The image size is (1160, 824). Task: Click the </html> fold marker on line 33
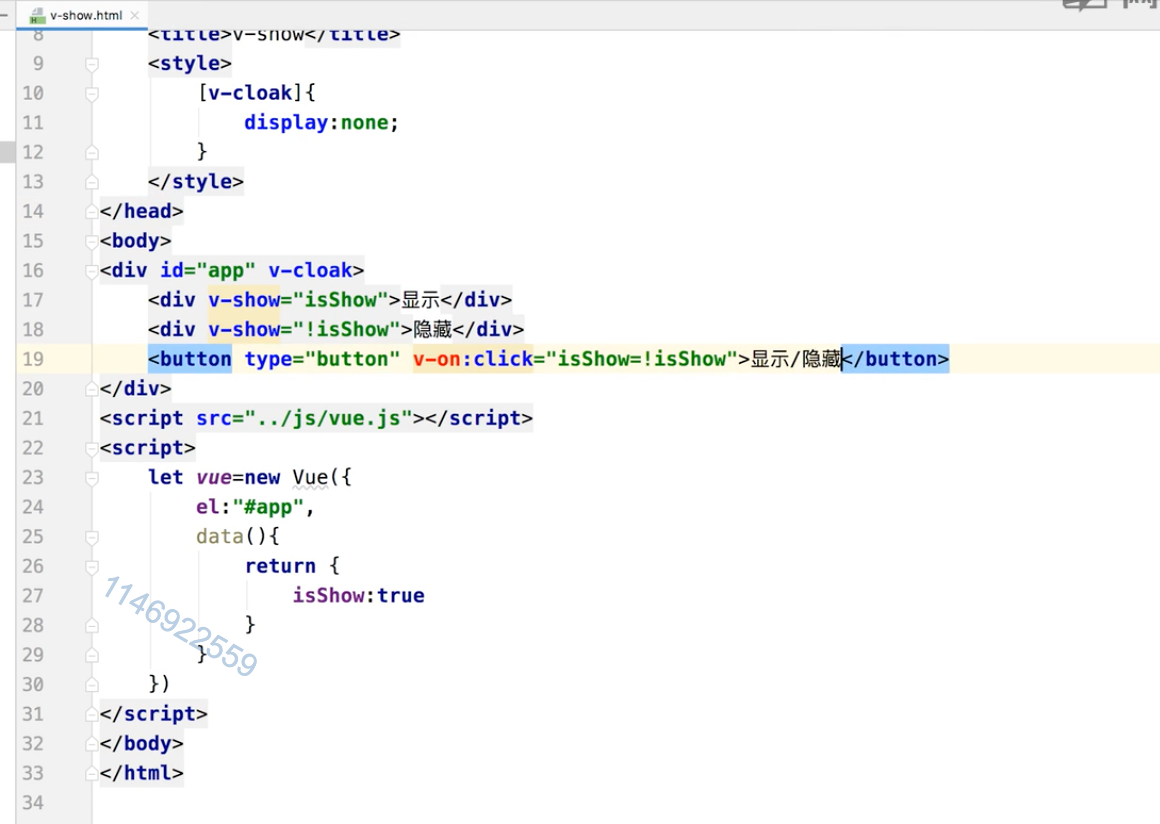click(92, 774)
